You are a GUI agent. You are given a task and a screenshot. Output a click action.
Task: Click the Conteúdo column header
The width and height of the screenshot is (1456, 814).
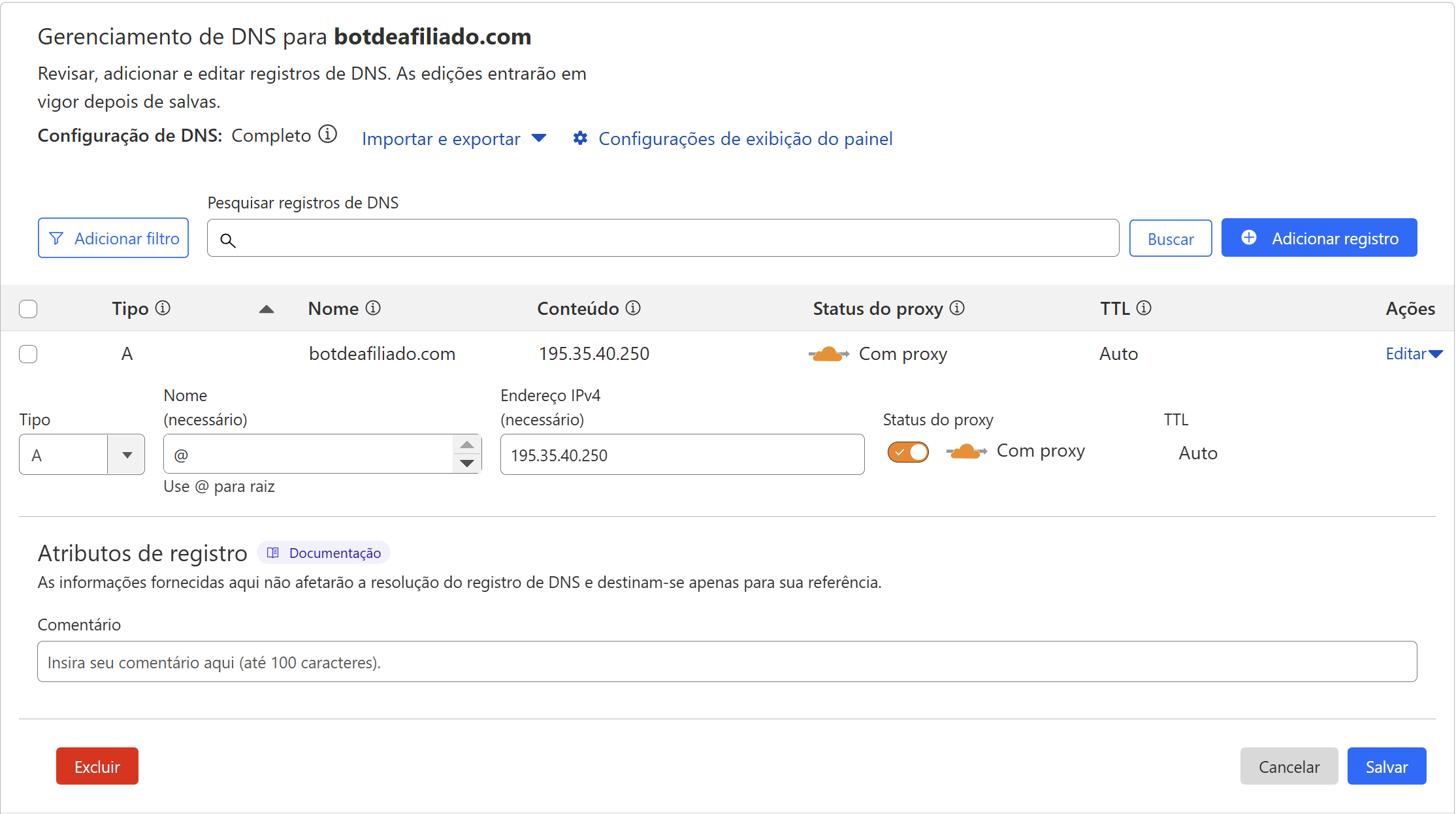[578, 308]
